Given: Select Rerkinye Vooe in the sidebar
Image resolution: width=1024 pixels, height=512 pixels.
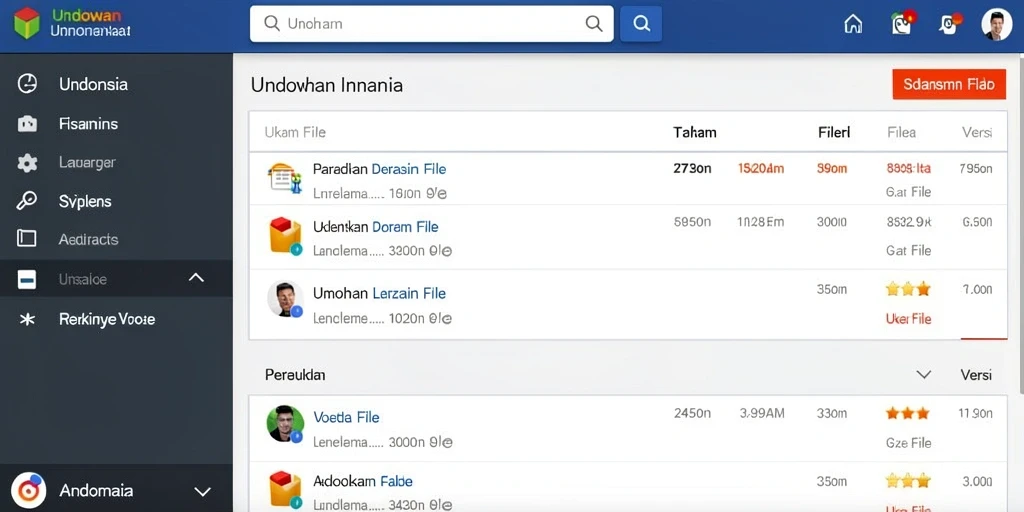Looking at the screenshot, I should click(x=106, y=319).
